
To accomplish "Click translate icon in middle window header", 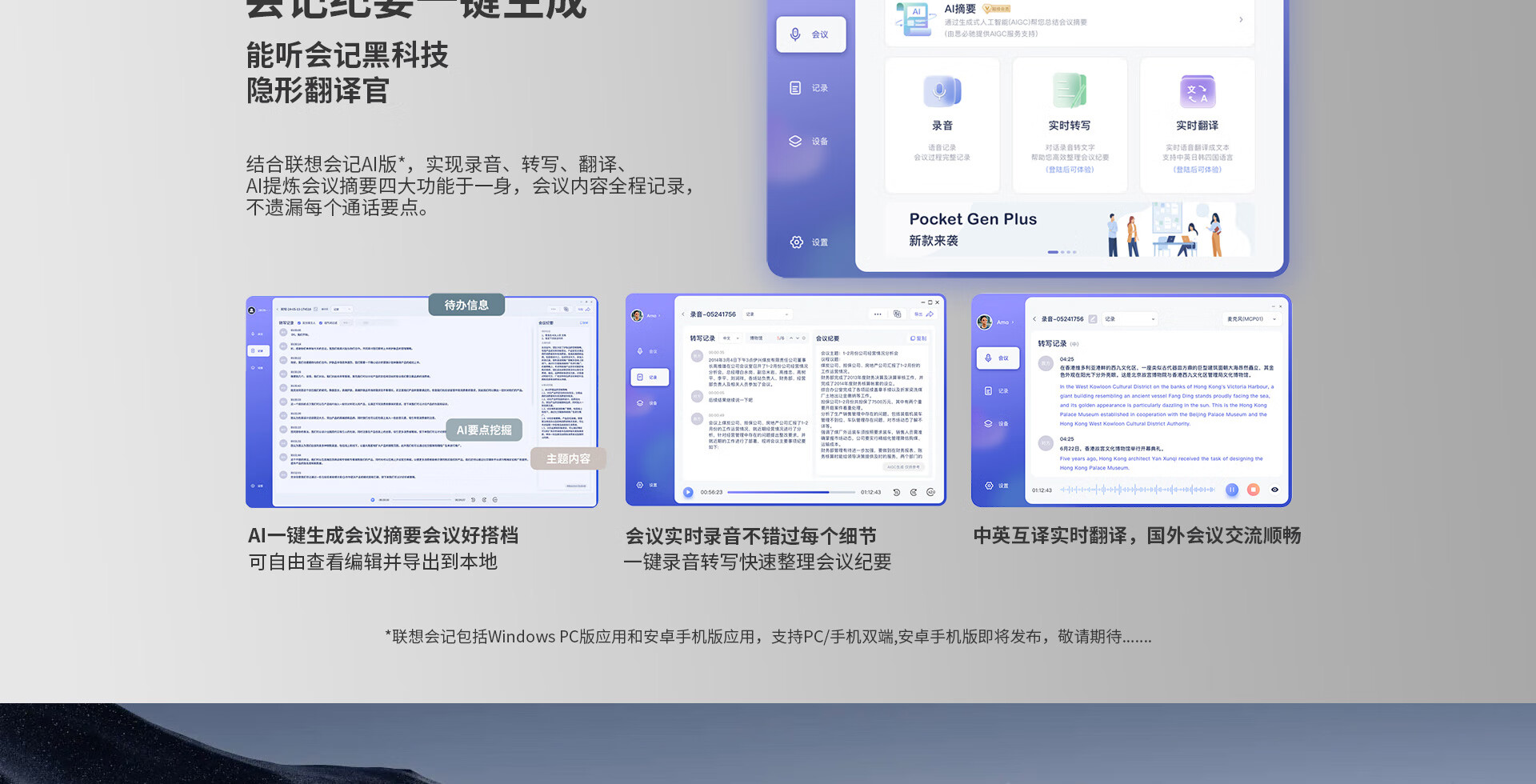I will 897,314.
